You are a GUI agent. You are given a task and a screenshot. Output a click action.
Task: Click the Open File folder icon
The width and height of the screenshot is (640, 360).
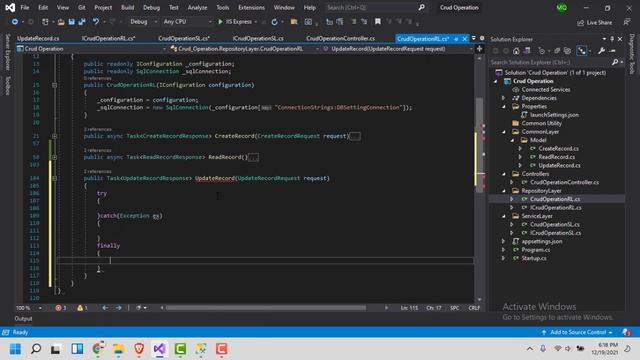(x=61, y=22)
